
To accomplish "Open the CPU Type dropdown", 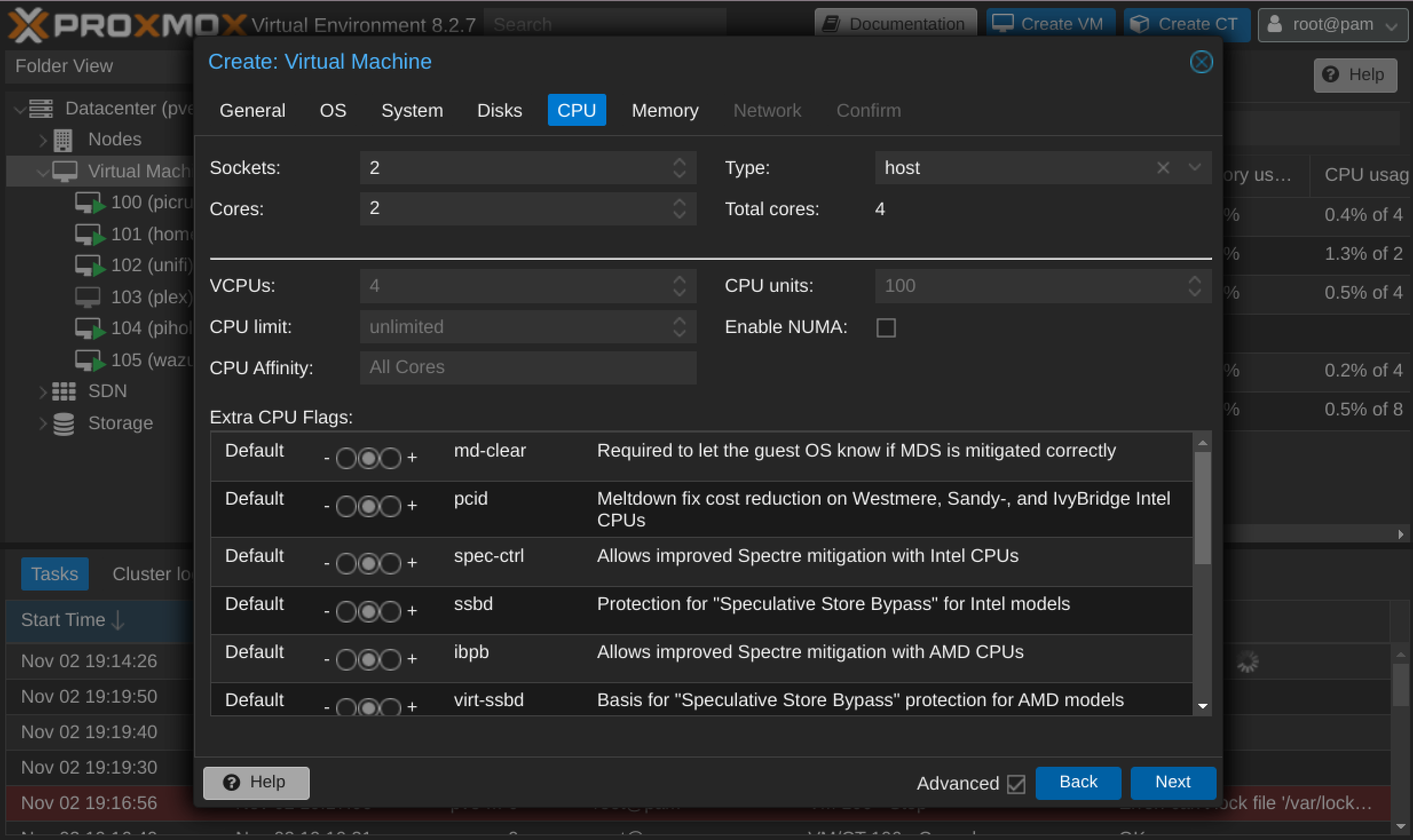I will pyautogui.click(x=1192, y=167).
